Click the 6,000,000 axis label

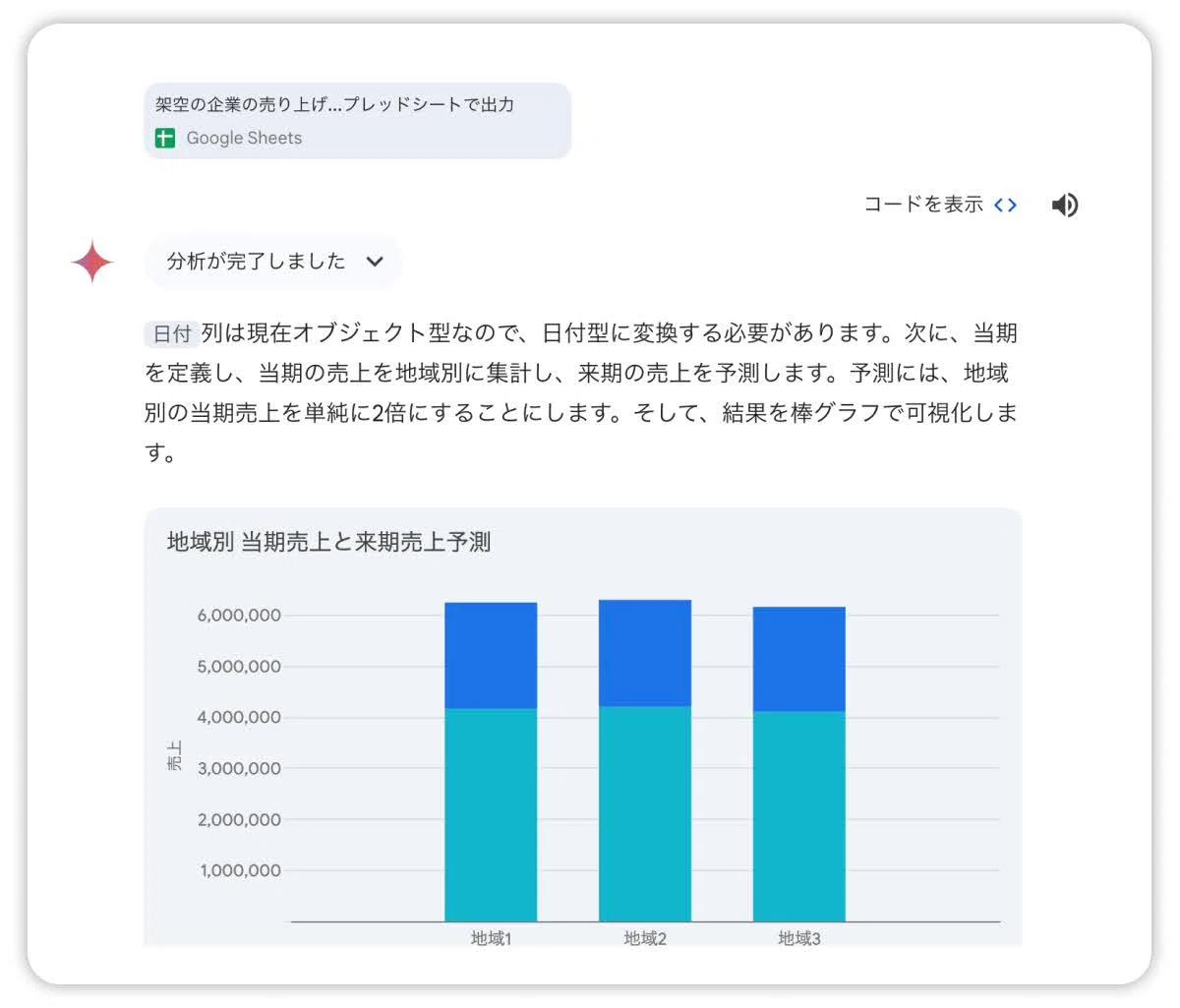click(239, 616)
